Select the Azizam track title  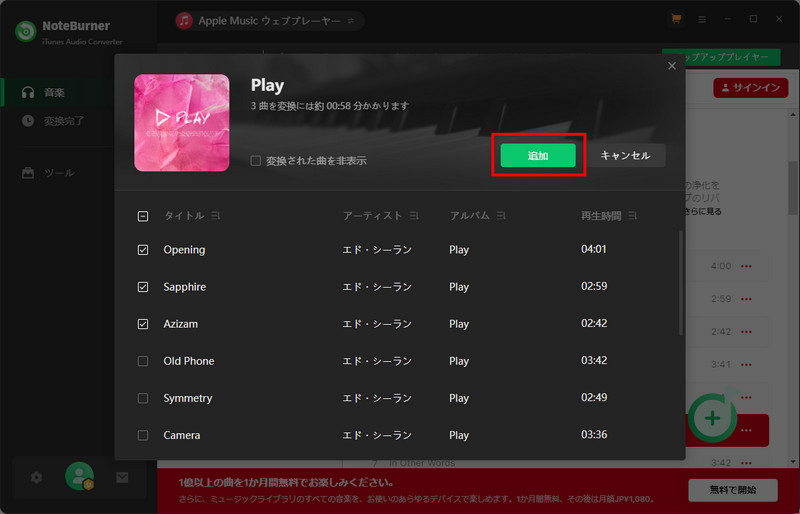tap(181, 324)
